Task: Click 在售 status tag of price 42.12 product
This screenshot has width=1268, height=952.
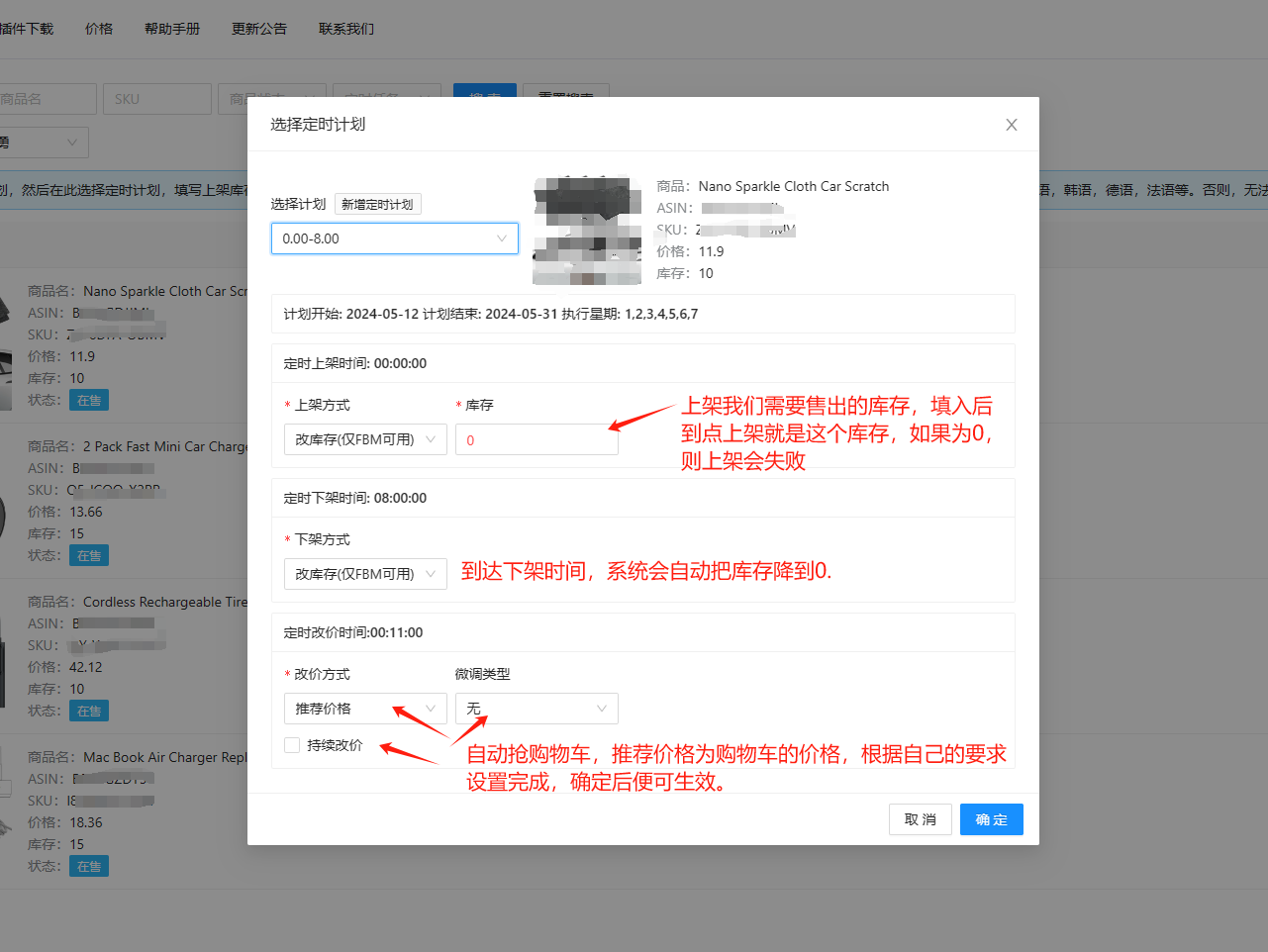Action: (x=89, y=712)
